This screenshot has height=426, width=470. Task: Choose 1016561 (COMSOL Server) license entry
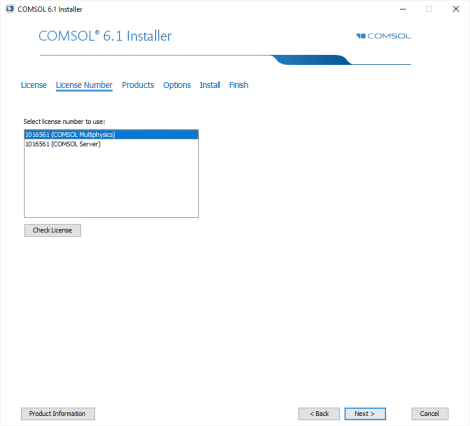pos(111,144)
